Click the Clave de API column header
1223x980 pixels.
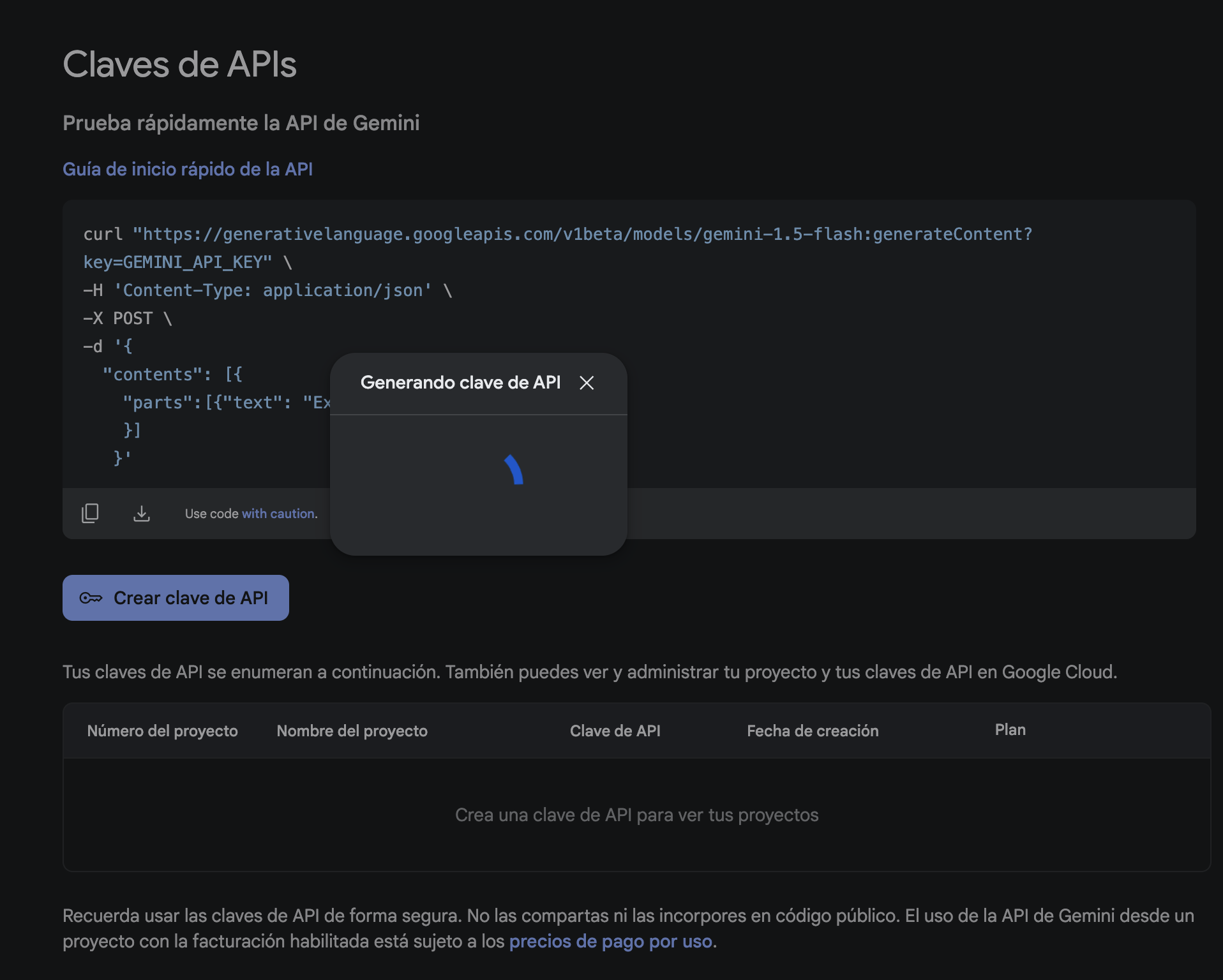pos(615,731)
